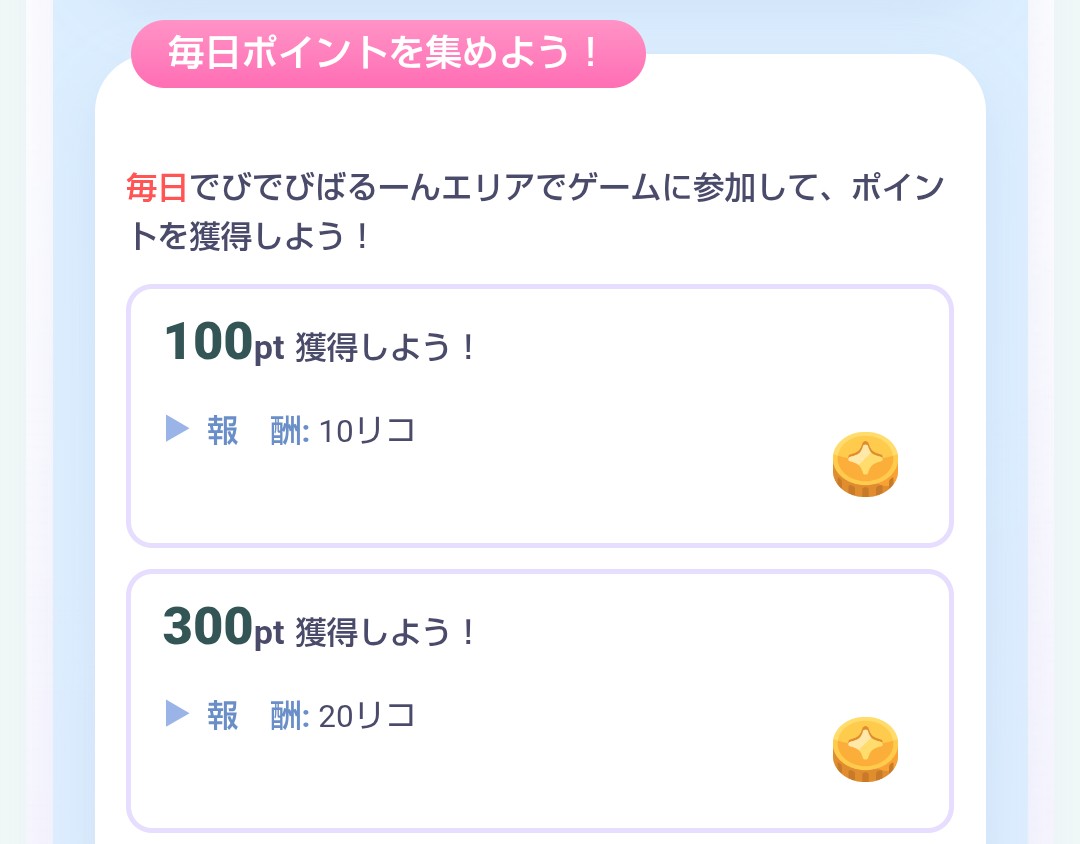1080x844 pixels.
Task: Tap the pt unit after the 300
Action: click(269, 633)
